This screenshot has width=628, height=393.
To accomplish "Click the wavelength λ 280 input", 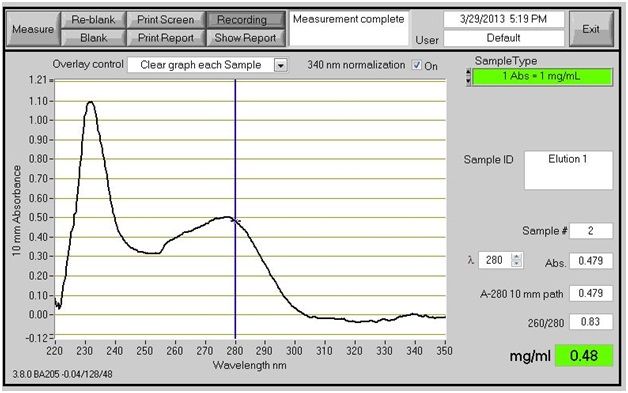I will click(494, 260).
